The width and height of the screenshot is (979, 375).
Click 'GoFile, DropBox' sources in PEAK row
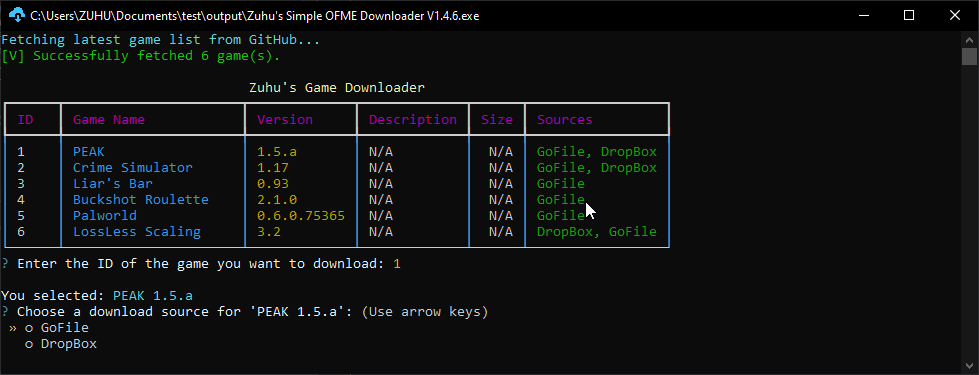pos(597,152)
